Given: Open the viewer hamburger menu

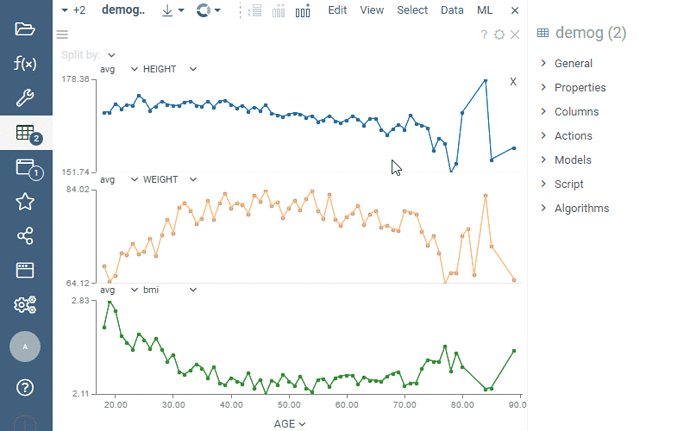Looking at the screenshot, I should tap(62, 34).
